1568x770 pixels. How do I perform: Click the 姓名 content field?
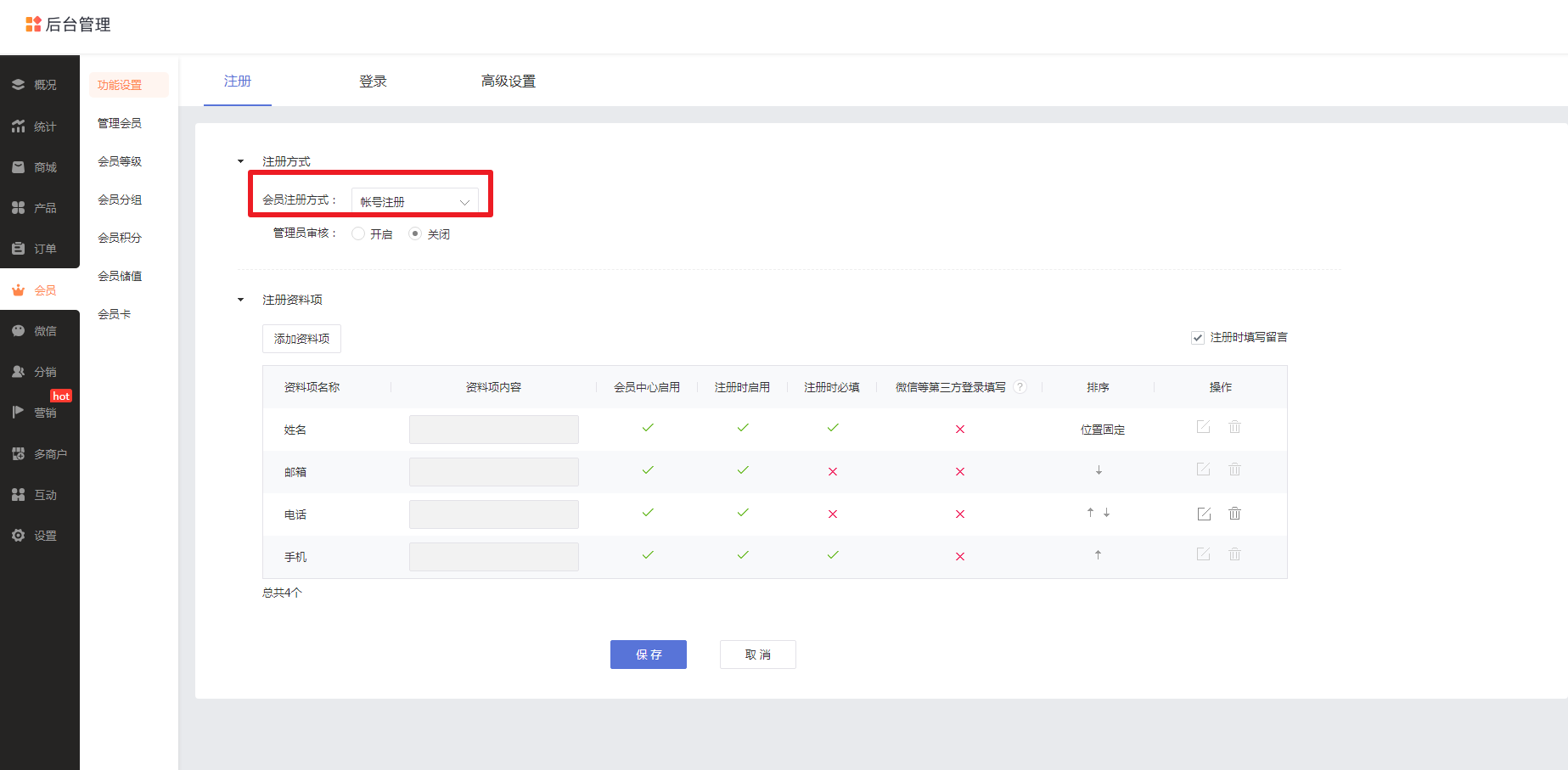tap(494, 430)
